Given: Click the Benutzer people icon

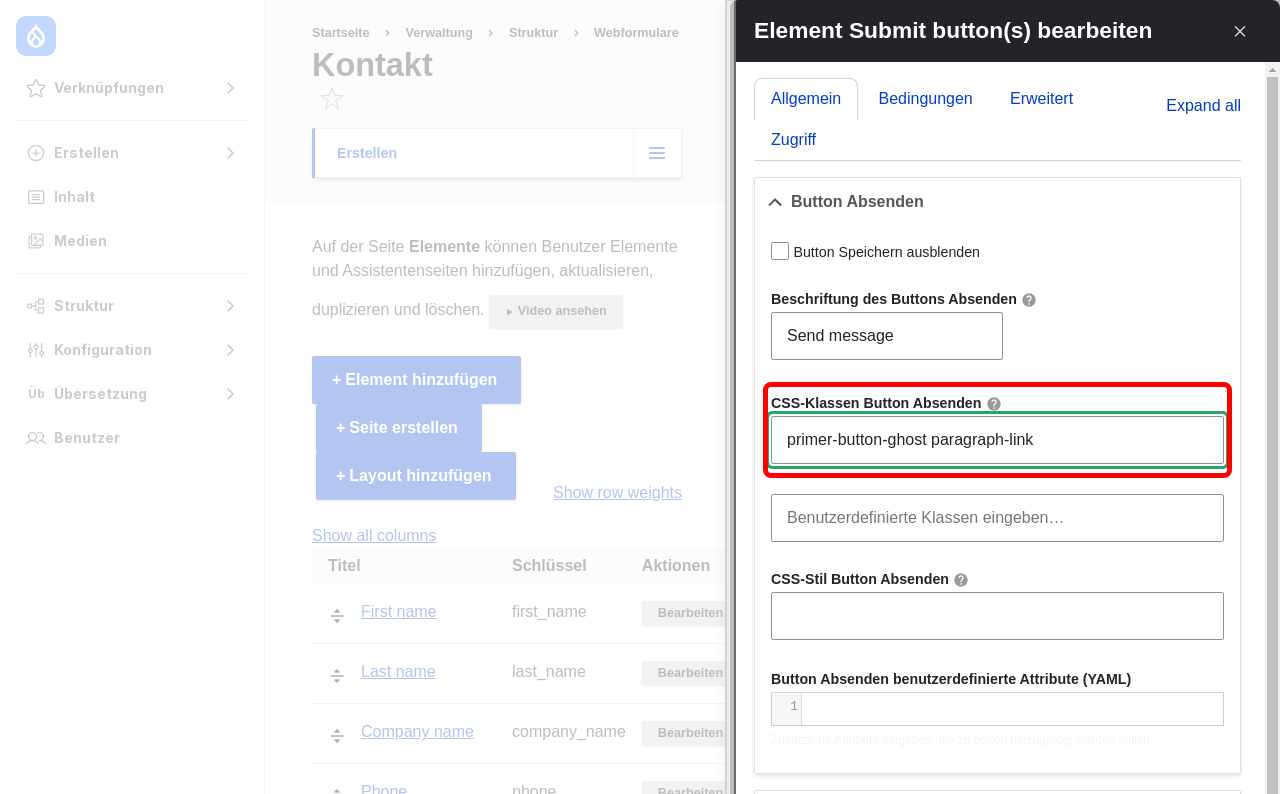Looking at the screenshot, I should (x=36, y=438).
